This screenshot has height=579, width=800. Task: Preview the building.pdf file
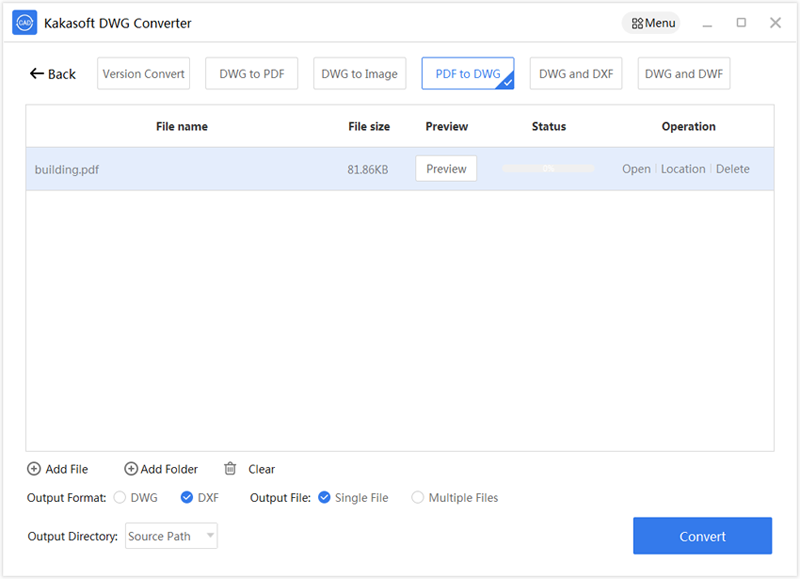tap(446, 168)
